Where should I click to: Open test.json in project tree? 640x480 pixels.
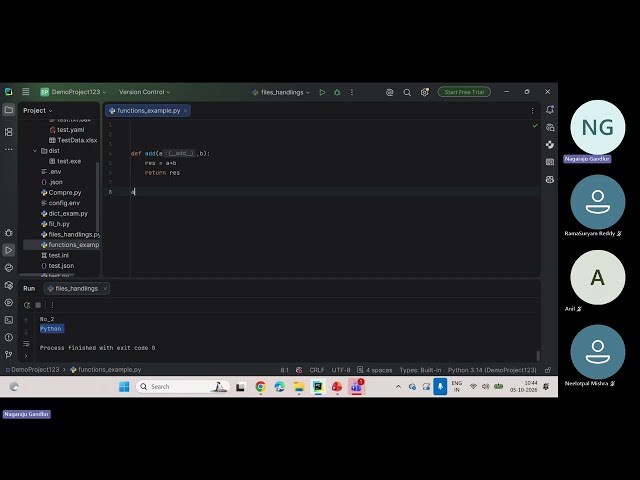tap(58, 266)
